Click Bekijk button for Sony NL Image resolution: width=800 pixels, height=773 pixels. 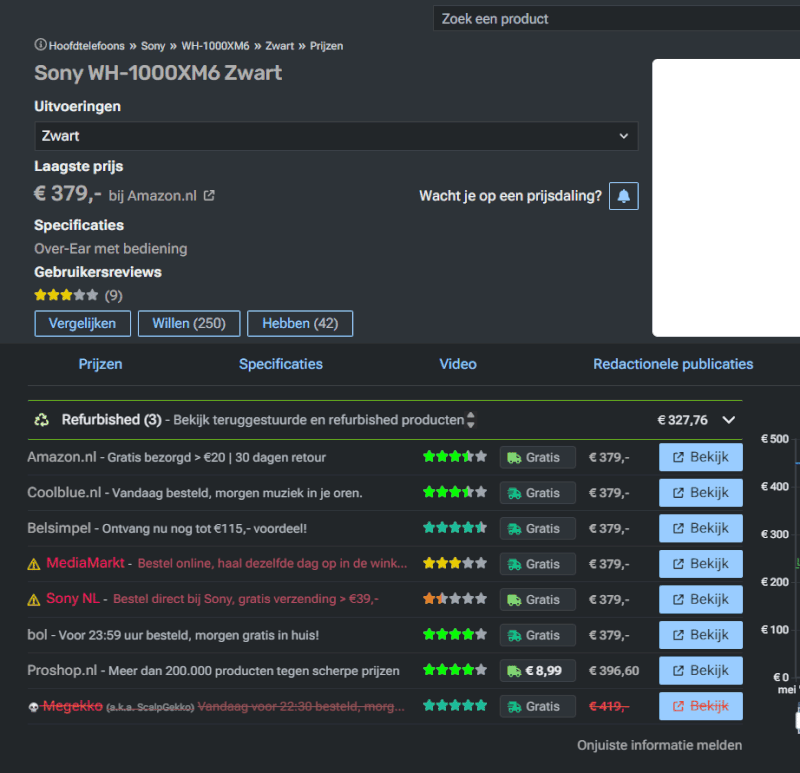[x=701, y=600]
